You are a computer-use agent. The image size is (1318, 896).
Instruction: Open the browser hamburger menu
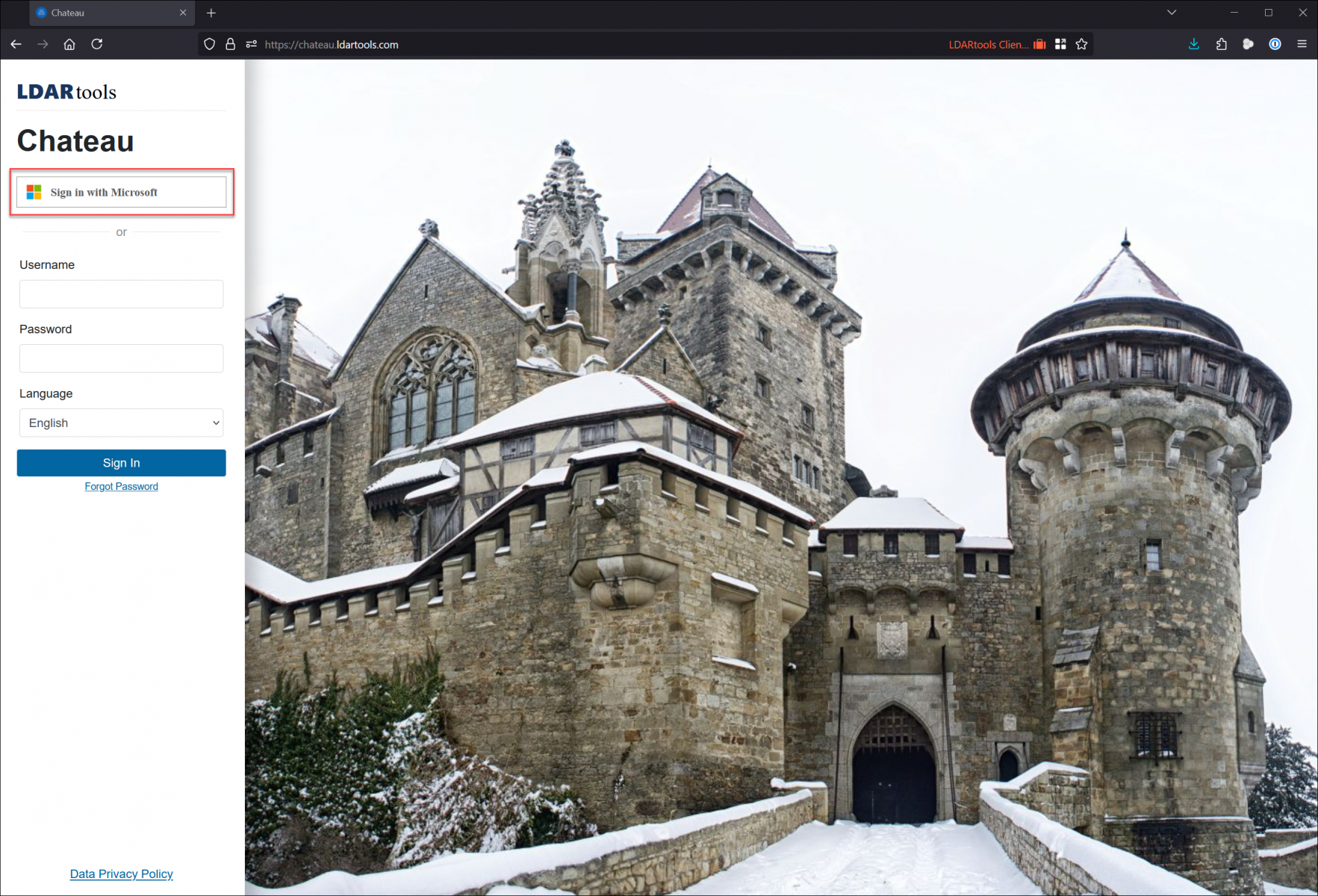[1302, 44]
